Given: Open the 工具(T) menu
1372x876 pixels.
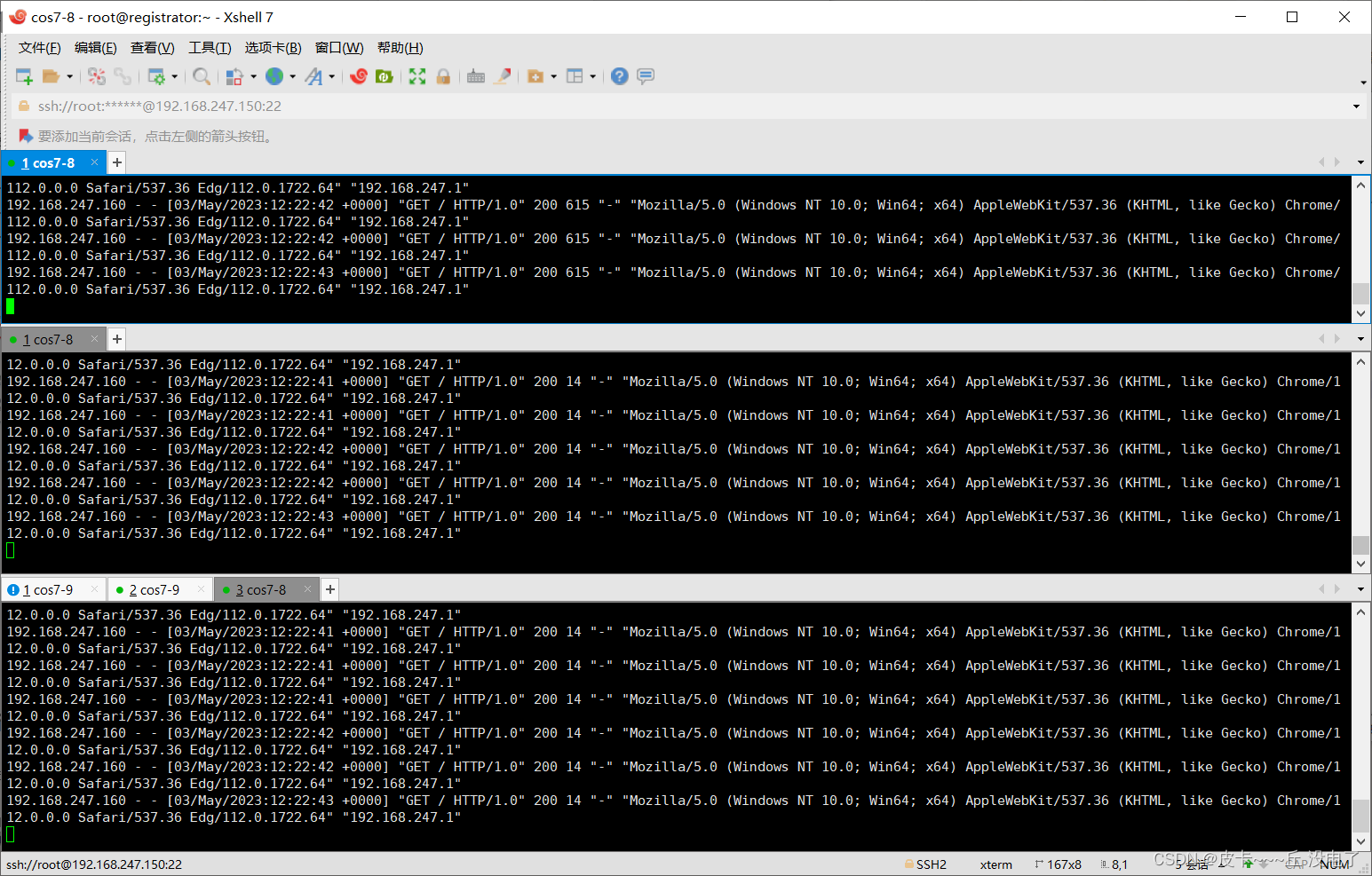Looking at the screenshot, I should (x=210, y=48).
